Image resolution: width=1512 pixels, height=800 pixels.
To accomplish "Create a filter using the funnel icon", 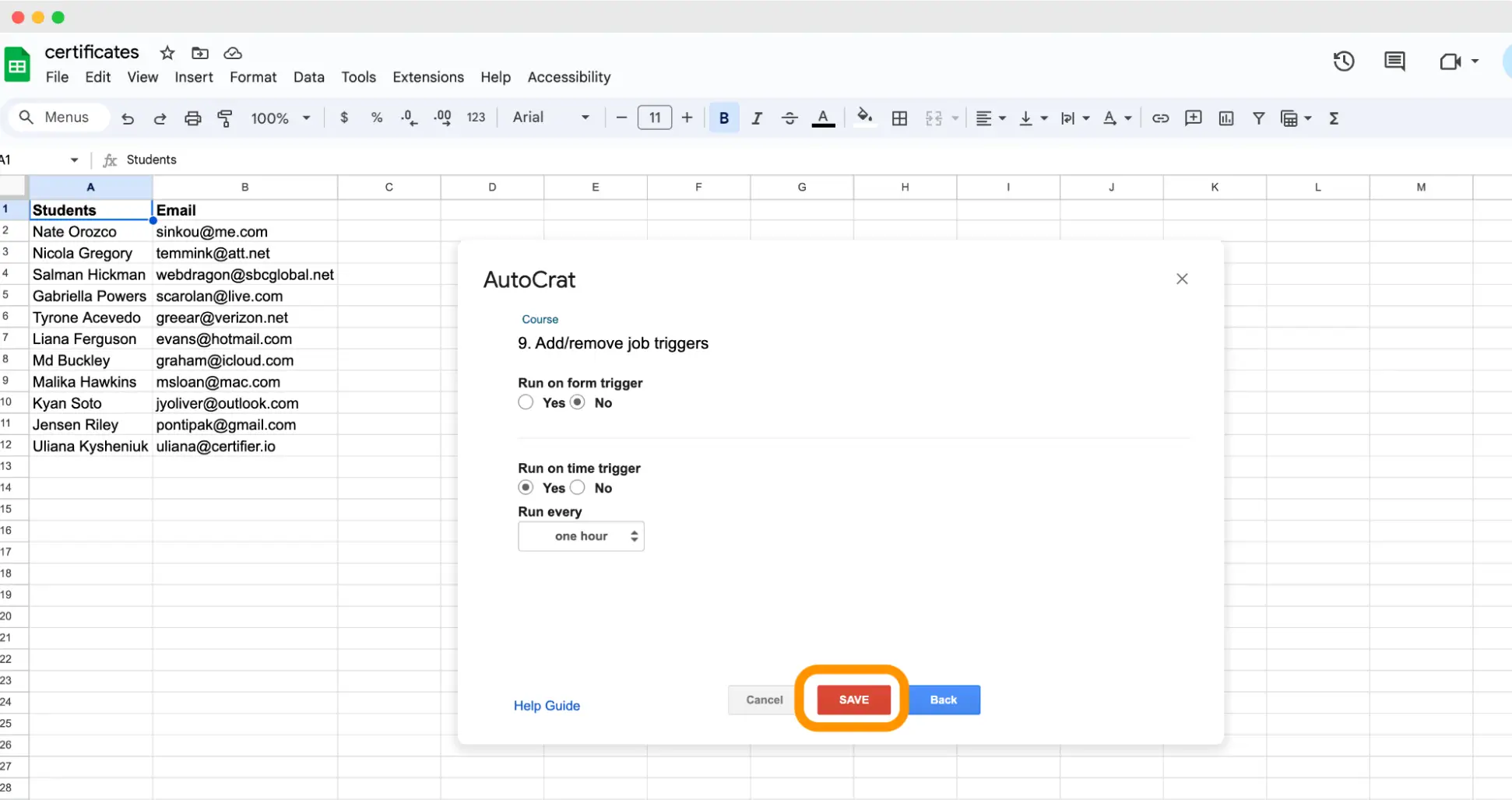I will (x=1259, y=118).
